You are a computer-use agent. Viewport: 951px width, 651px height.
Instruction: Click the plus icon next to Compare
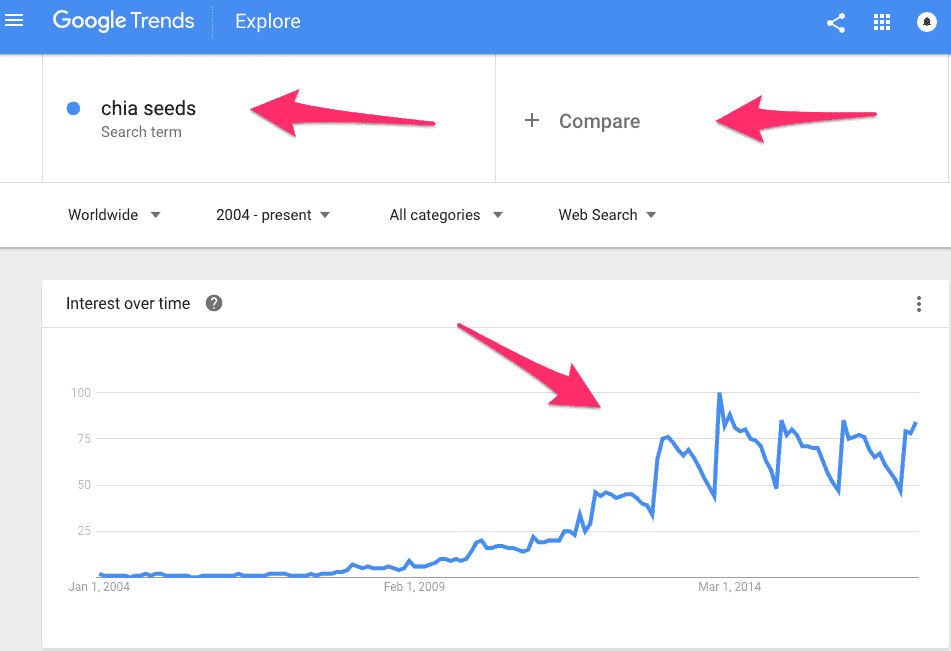tap(532, 120)
